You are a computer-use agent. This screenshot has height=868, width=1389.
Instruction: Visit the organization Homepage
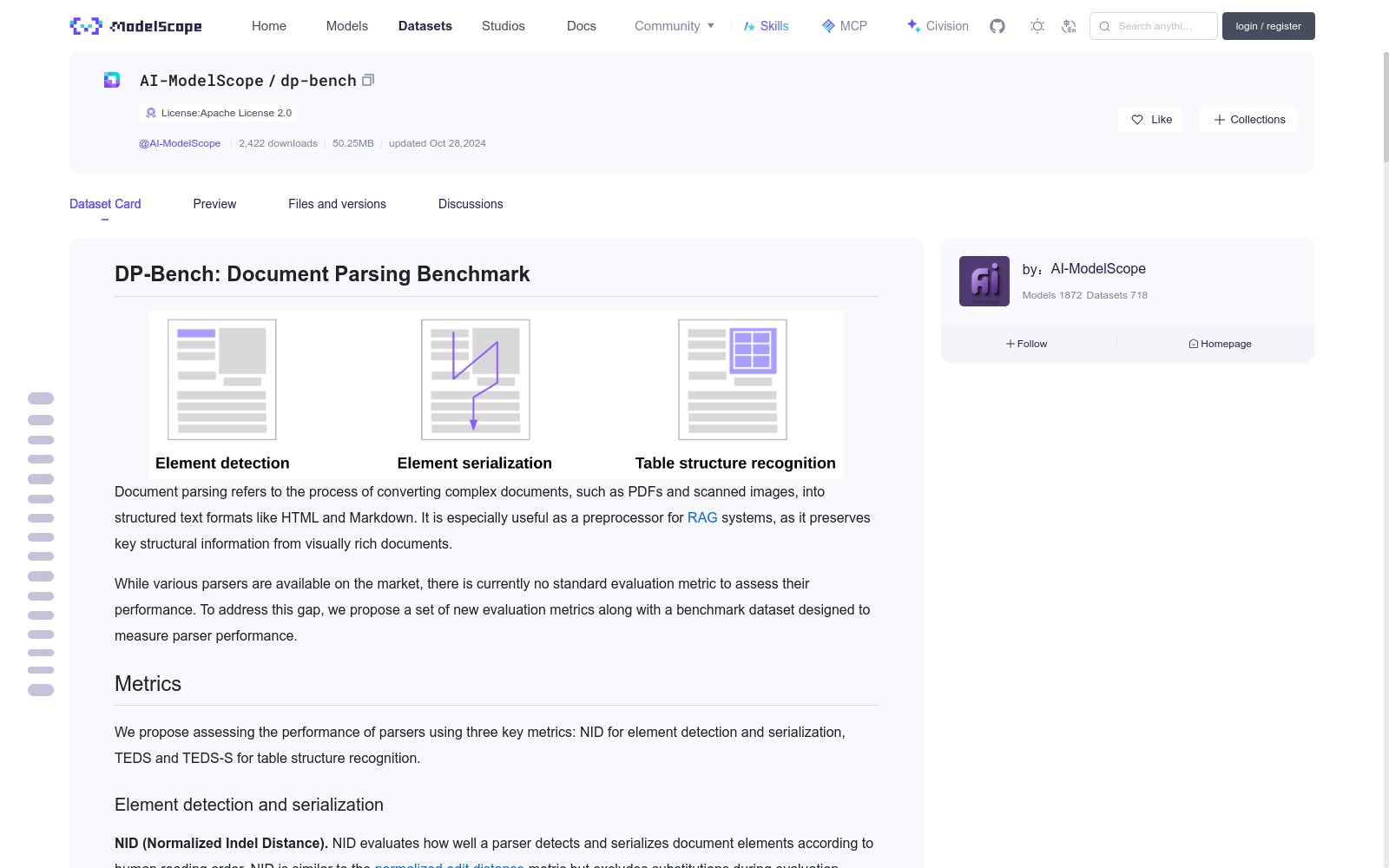click(1221, 344)
